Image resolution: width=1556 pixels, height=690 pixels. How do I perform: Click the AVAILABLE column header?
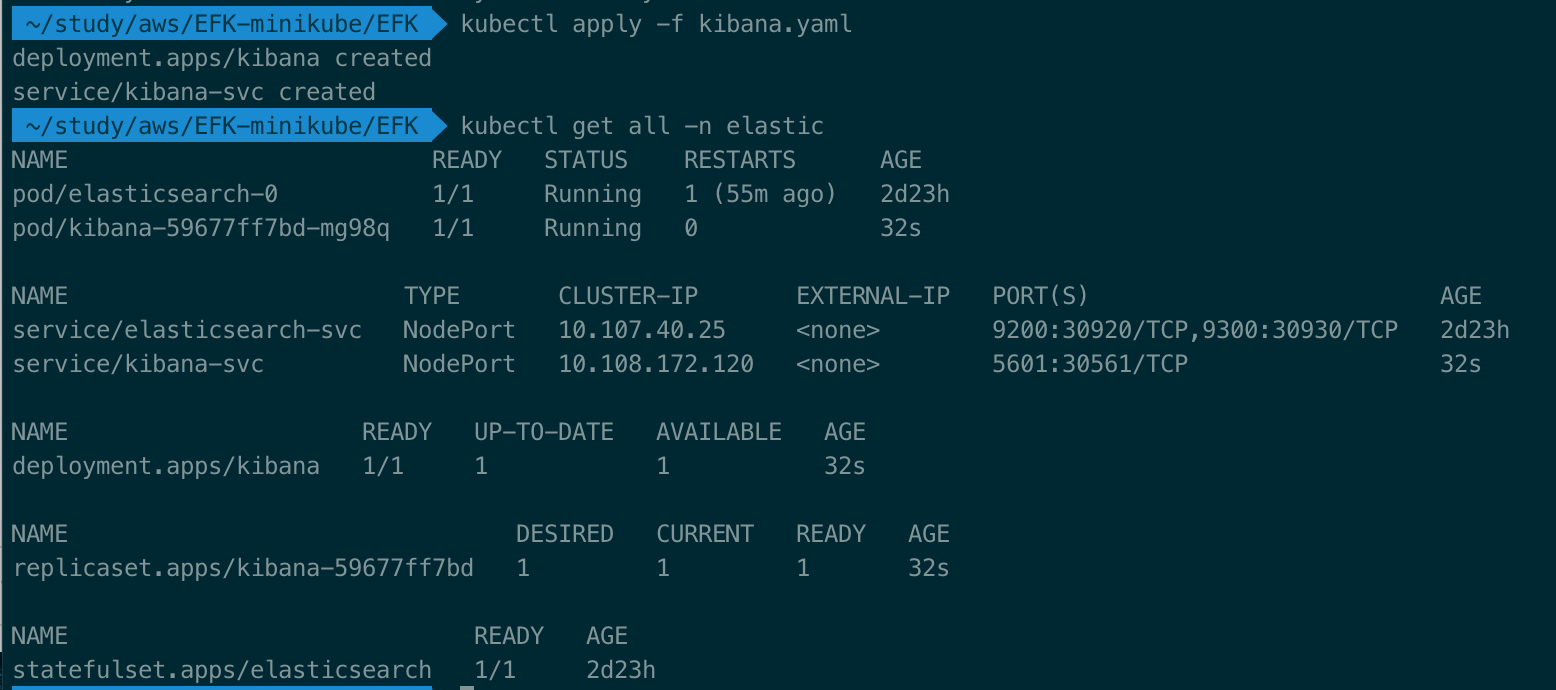(x=719, y=432)
